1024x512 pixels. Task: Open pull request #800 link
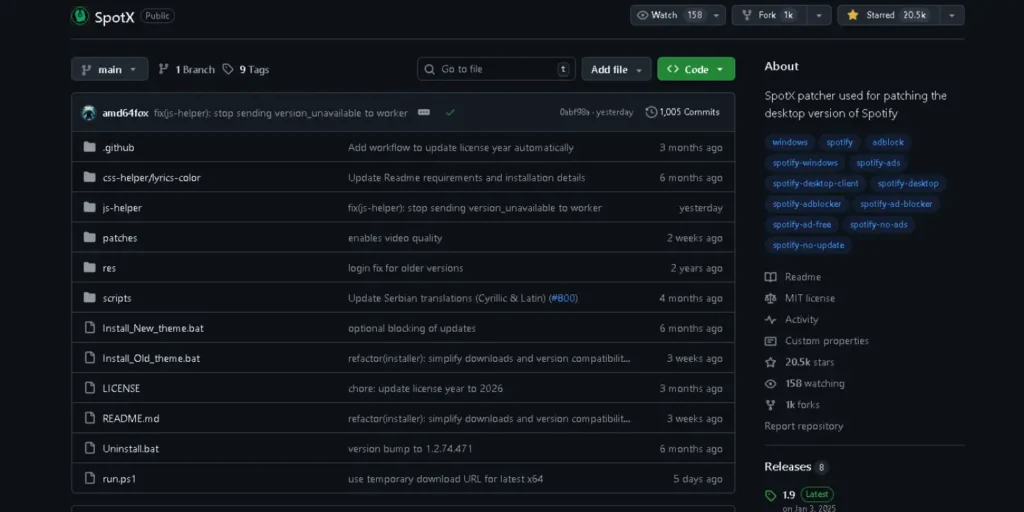[x=563, y=298]
